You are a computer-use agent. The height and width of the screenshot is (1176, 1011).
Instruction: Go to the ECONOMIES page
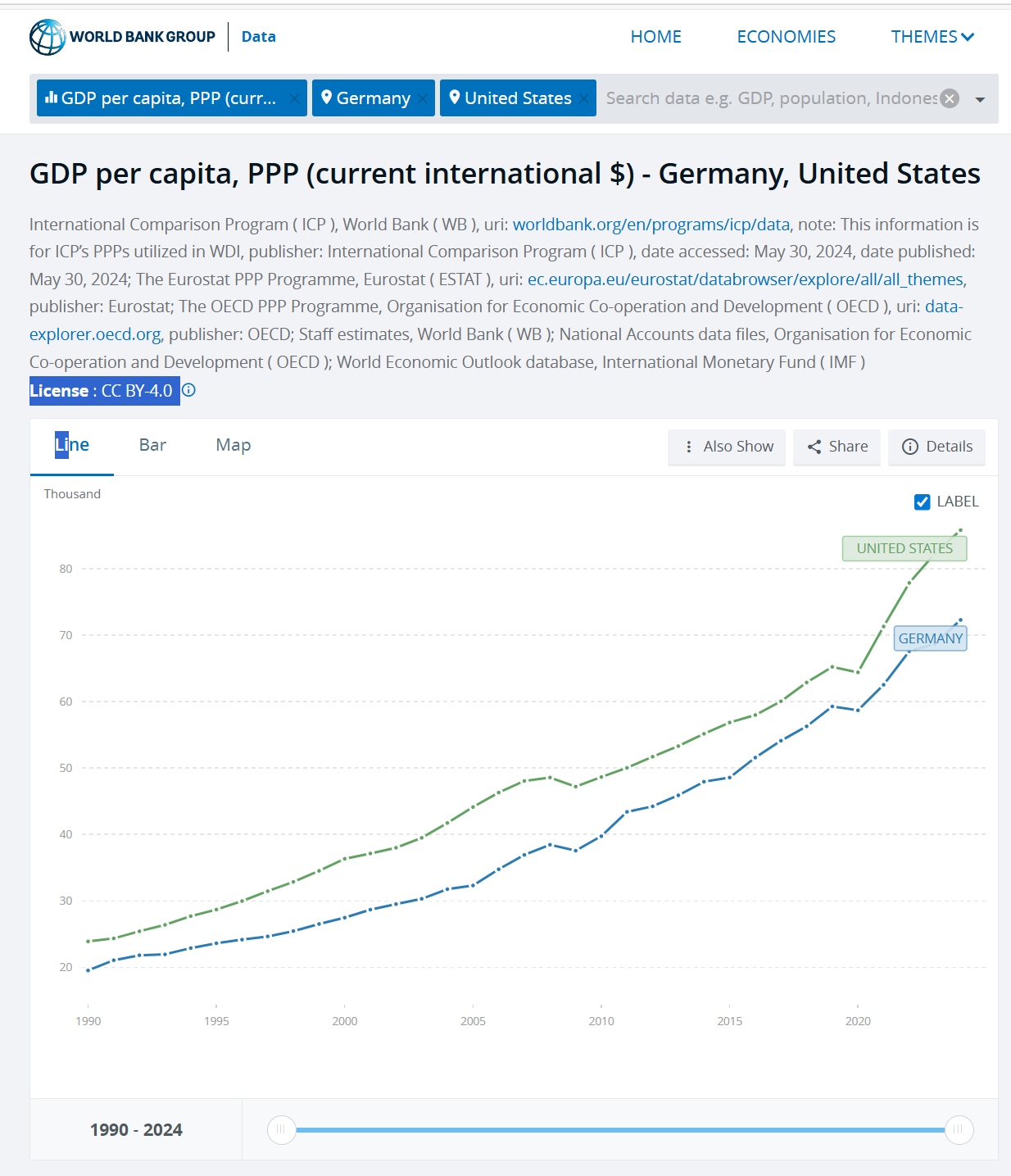pyautogui.click(x=786, y=37)
